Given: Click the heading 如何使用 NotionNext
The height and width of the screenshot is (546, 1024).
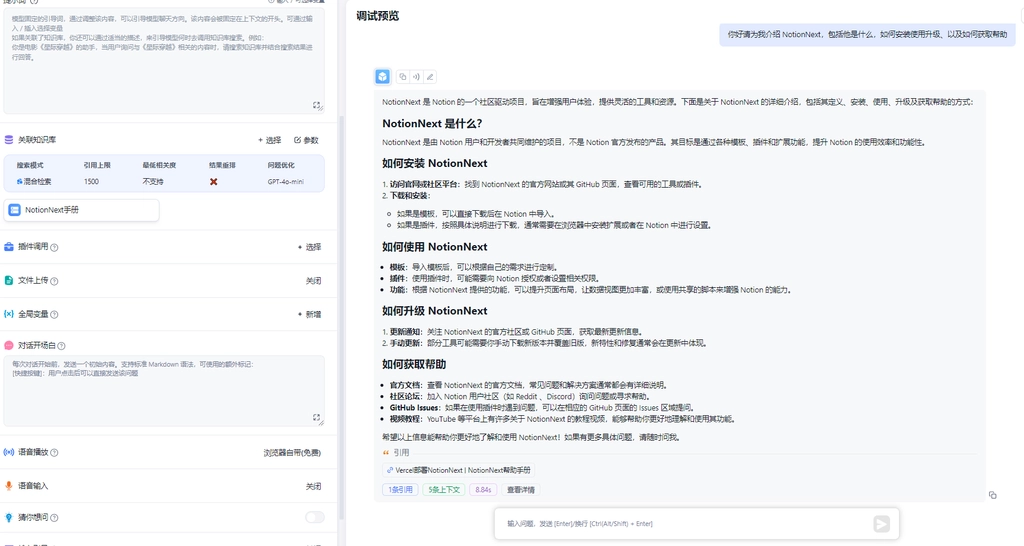Looking at the screenshot, I should 435,247.
